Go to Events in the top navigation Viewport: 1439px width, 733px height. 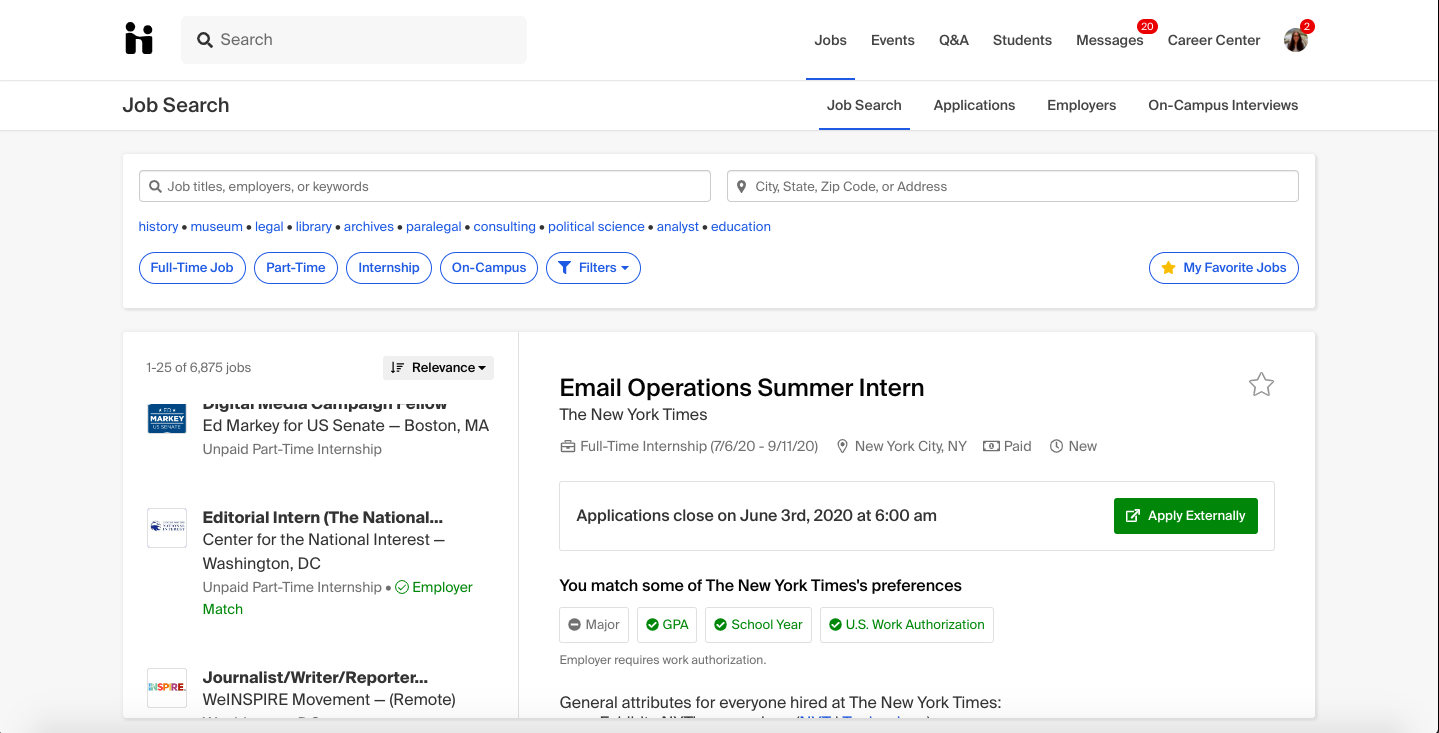click(893, 40)
